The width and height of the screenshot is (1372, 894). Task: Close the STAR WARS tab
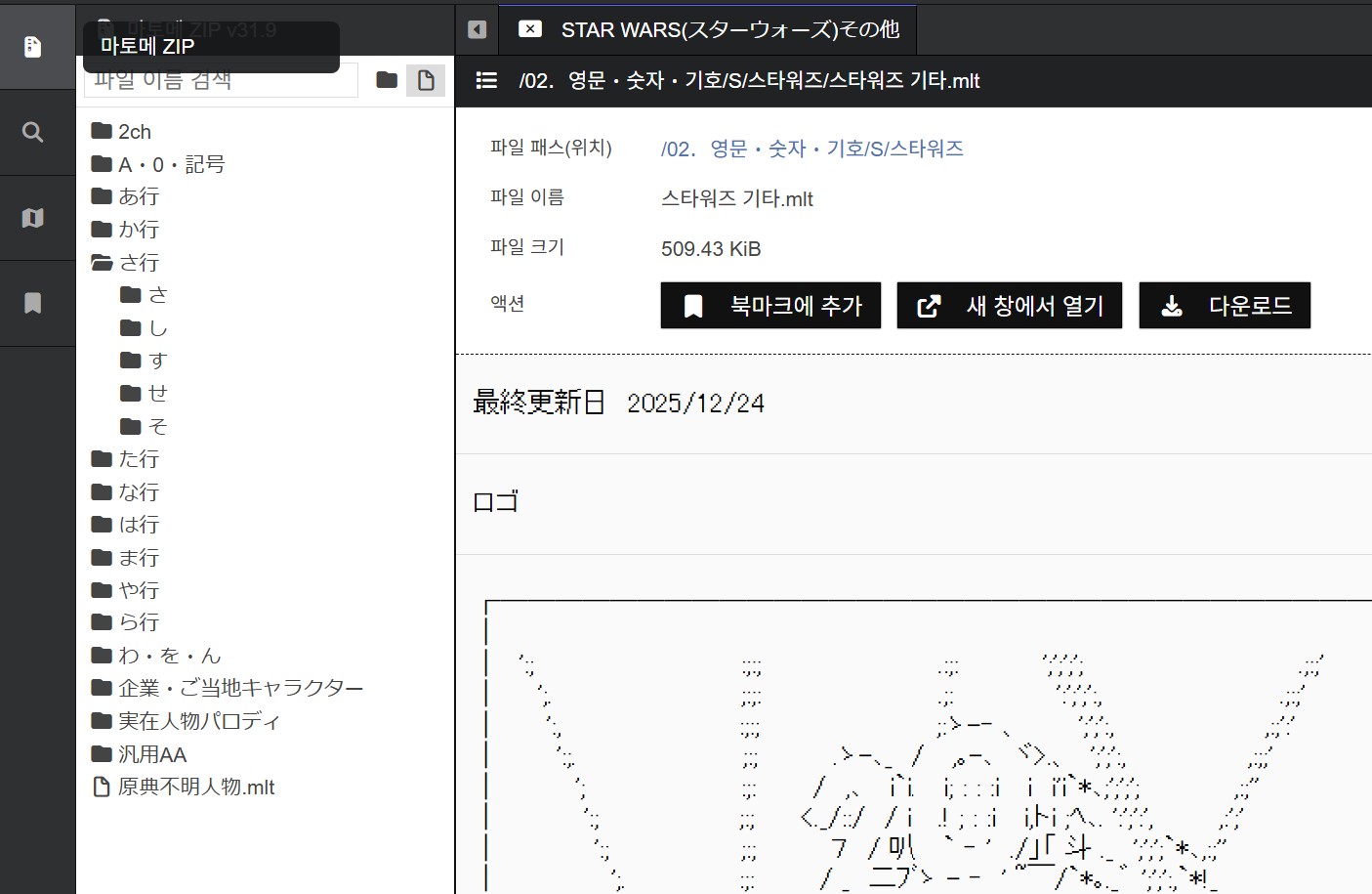coord(529,29)
